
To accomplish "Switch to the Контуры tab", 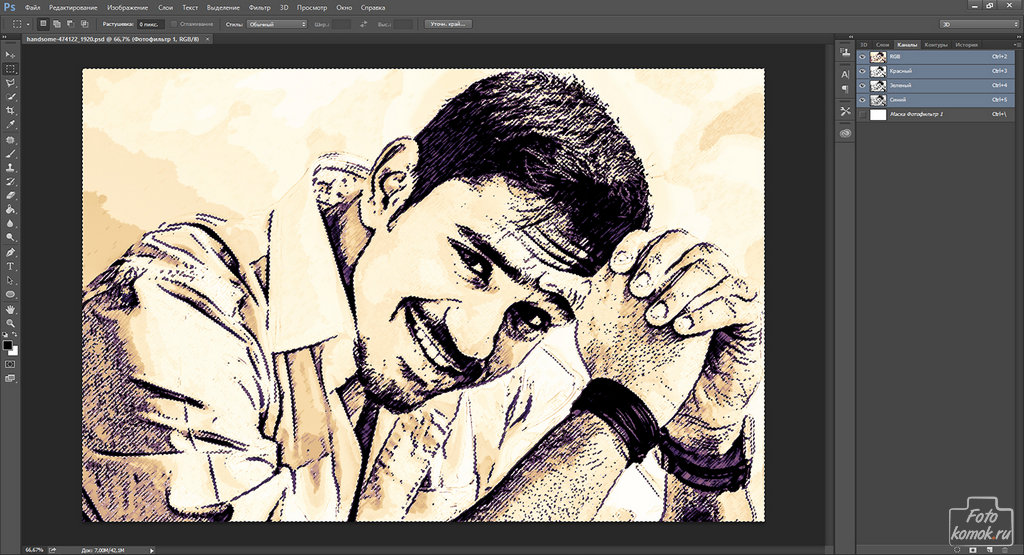I will [x=936, y=44].
